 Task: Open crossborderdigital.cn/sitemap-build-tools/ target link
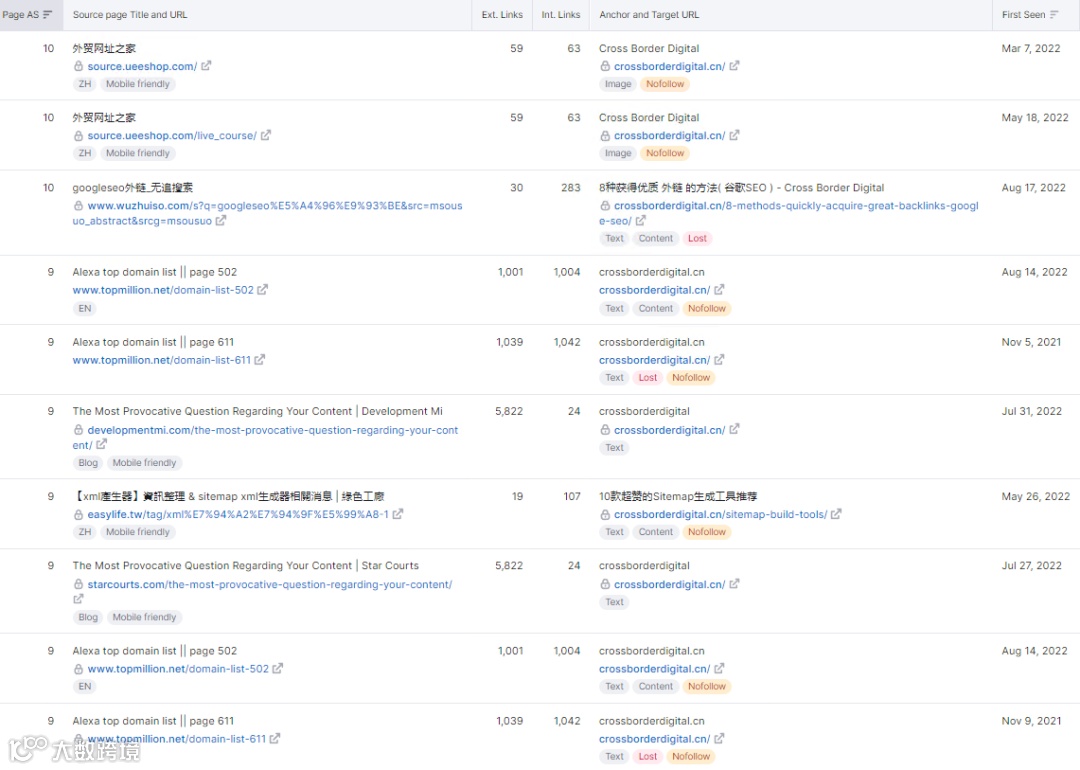click(720, 514)
